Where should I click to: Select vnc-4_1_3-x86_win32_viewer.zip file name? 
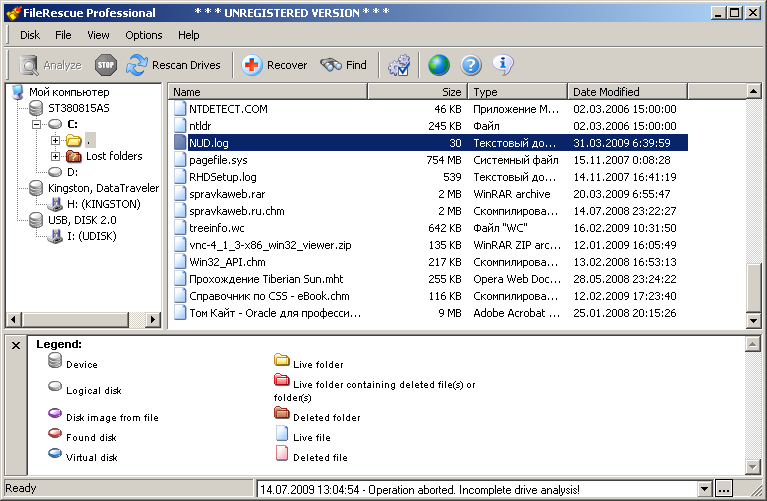270,245
